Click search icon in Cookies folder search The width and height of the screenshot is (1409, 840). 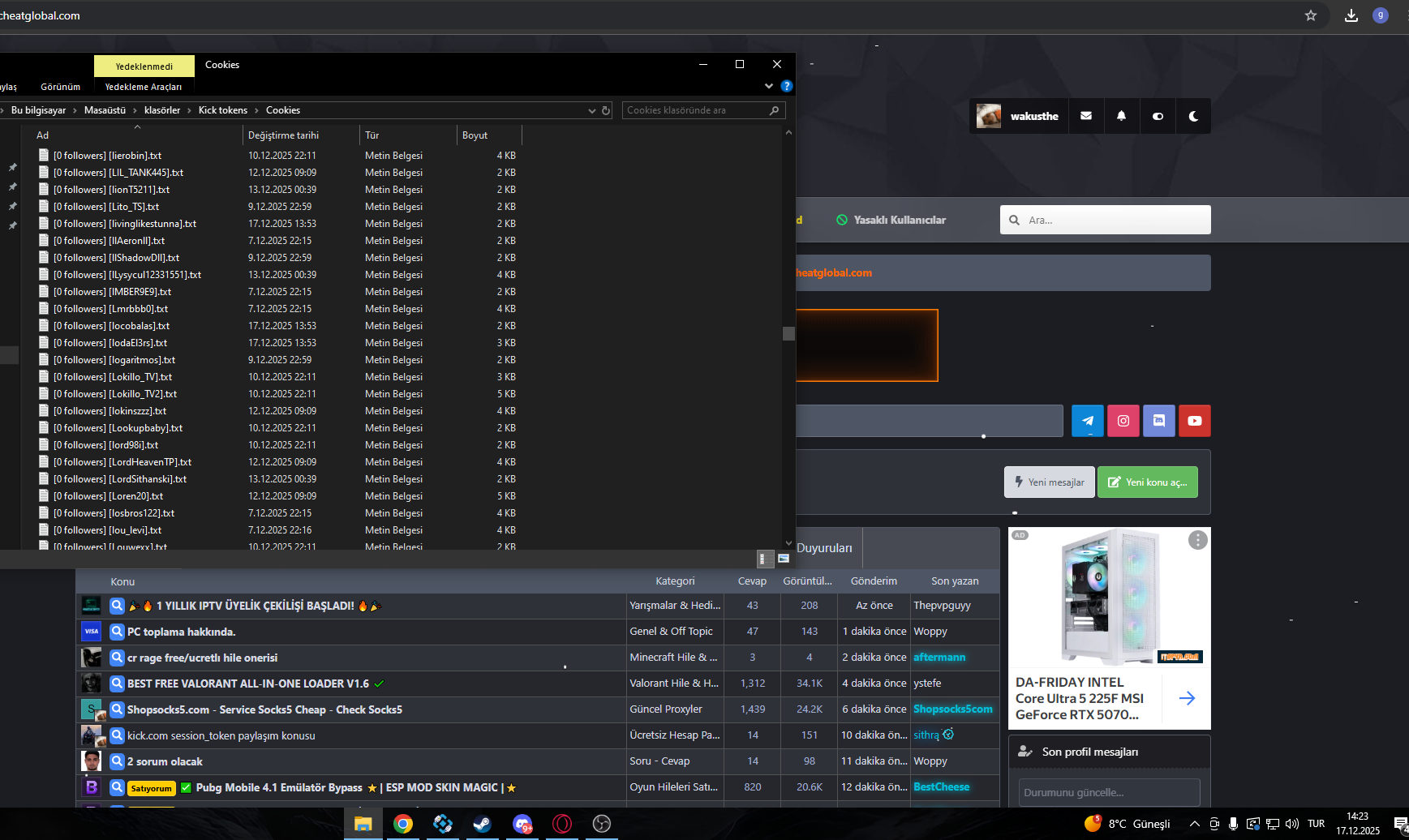(774, 110)
